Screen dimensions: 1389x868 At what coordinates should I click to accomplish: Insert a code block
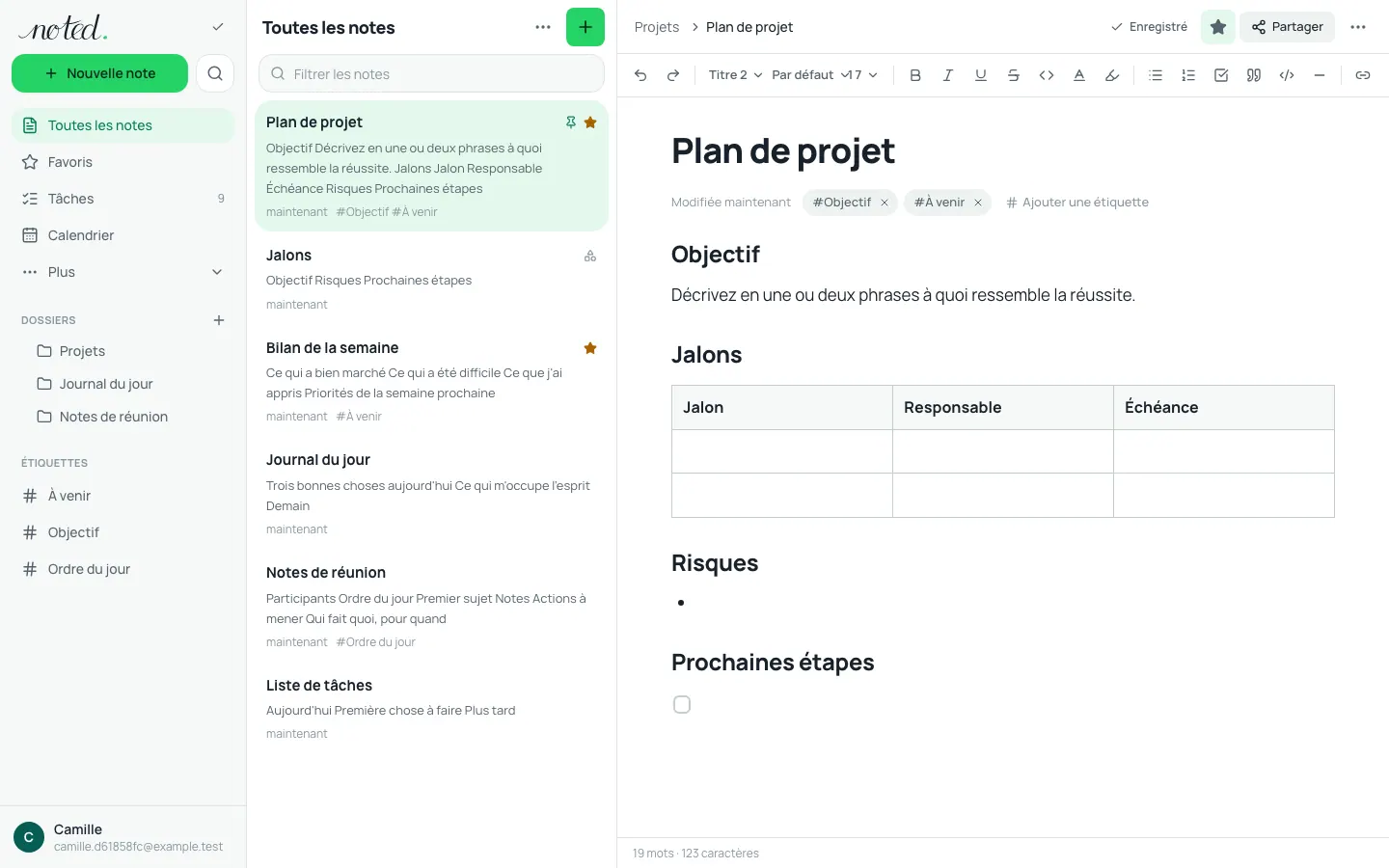click(x=1287, y=75)
